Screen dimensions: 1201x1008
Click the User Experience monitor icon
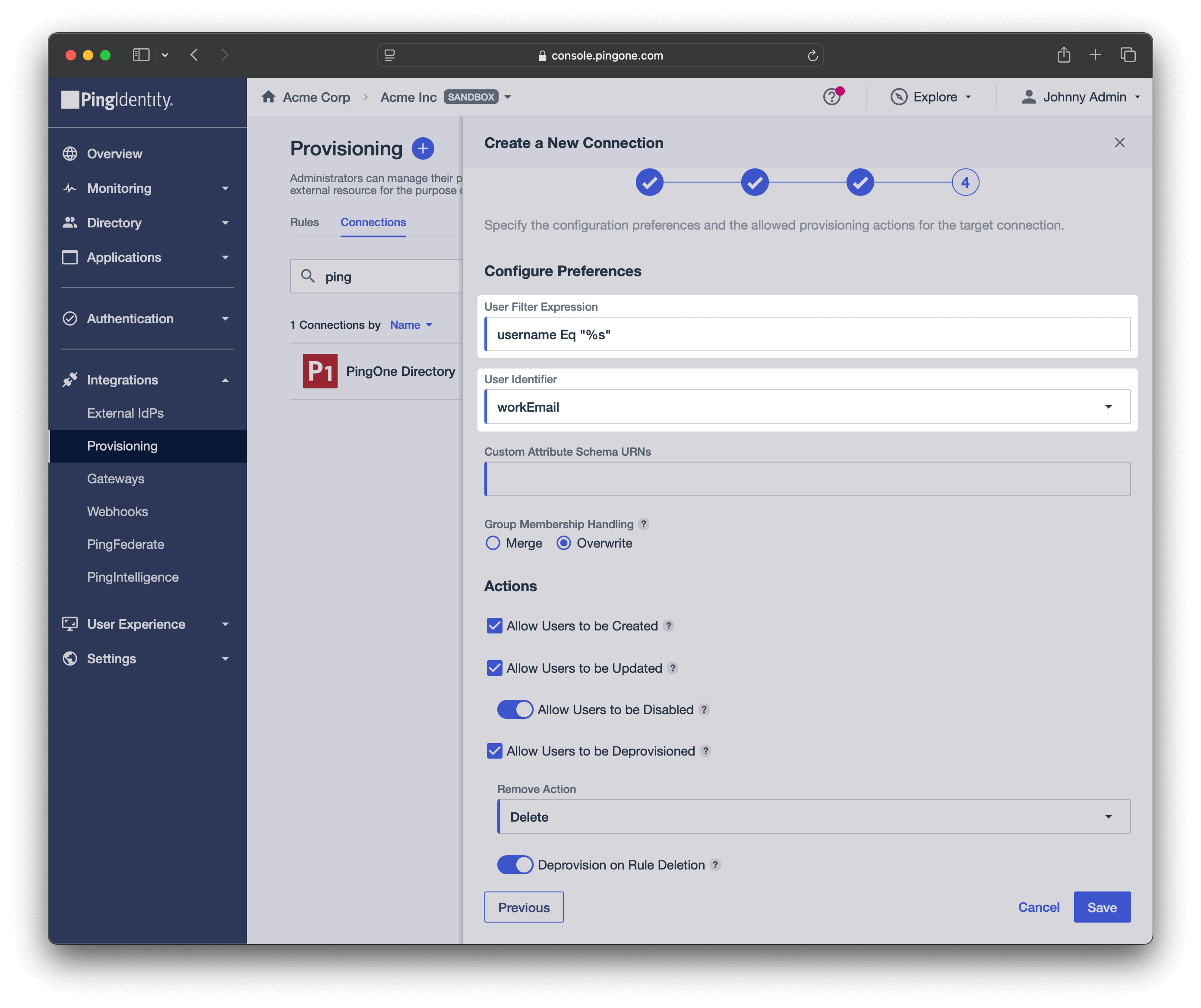tap(70, 624)
